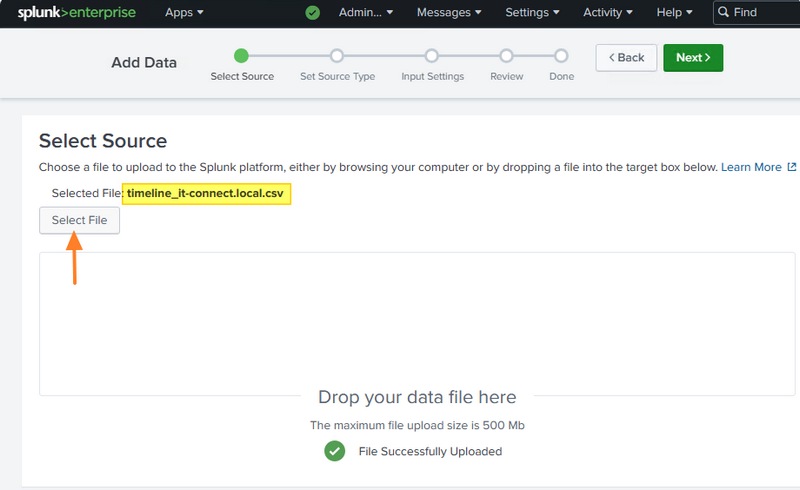Click the Review step circle

pyautogui.click(x=506, y=56)
